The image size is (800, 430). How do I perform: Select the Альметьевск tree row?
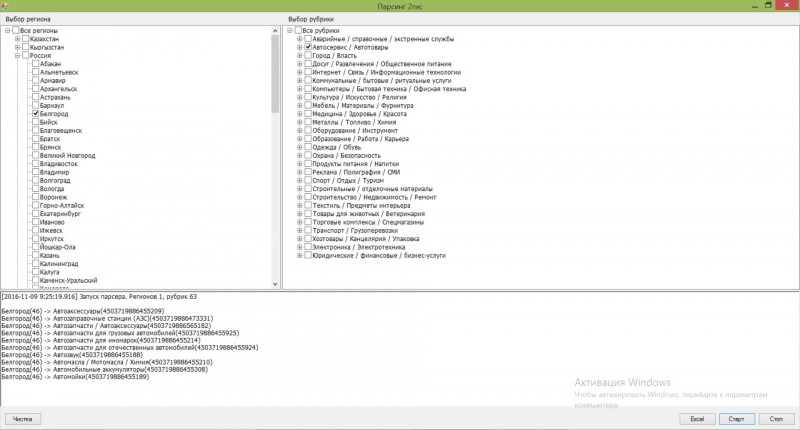point(59,72)
